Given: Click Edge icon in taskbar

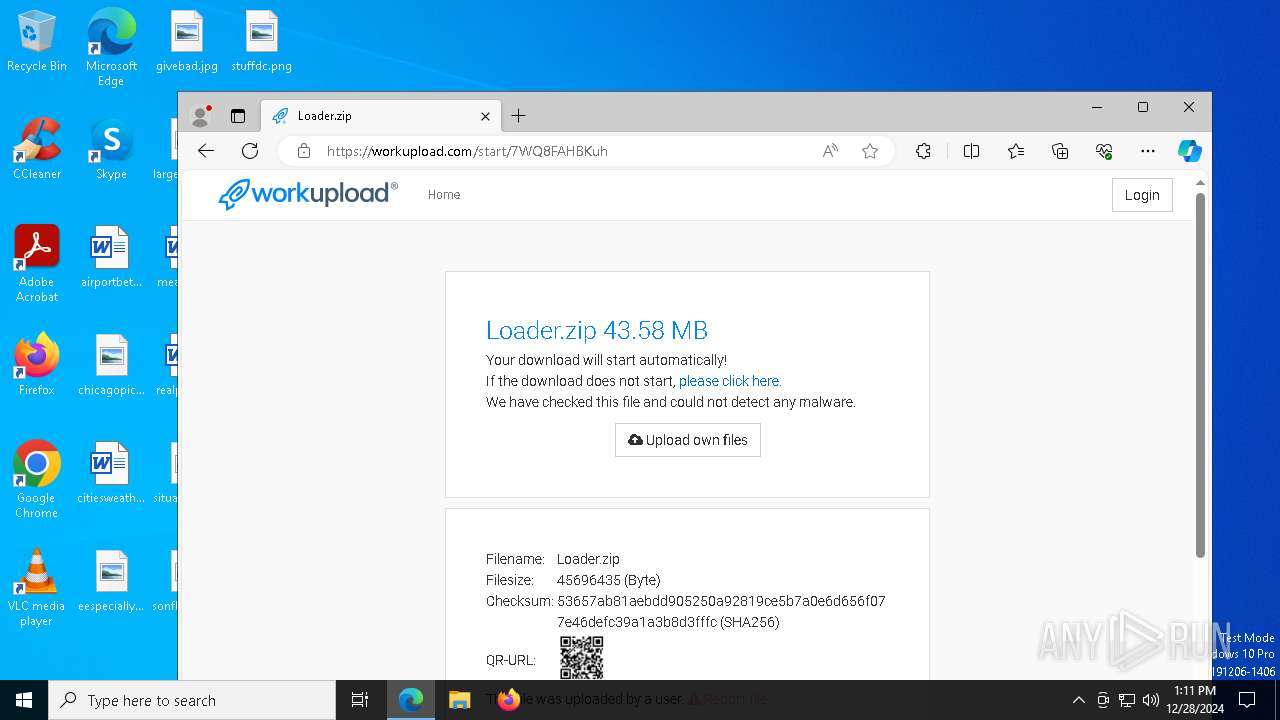Looking at the screenshot, I should coord(411,700).
